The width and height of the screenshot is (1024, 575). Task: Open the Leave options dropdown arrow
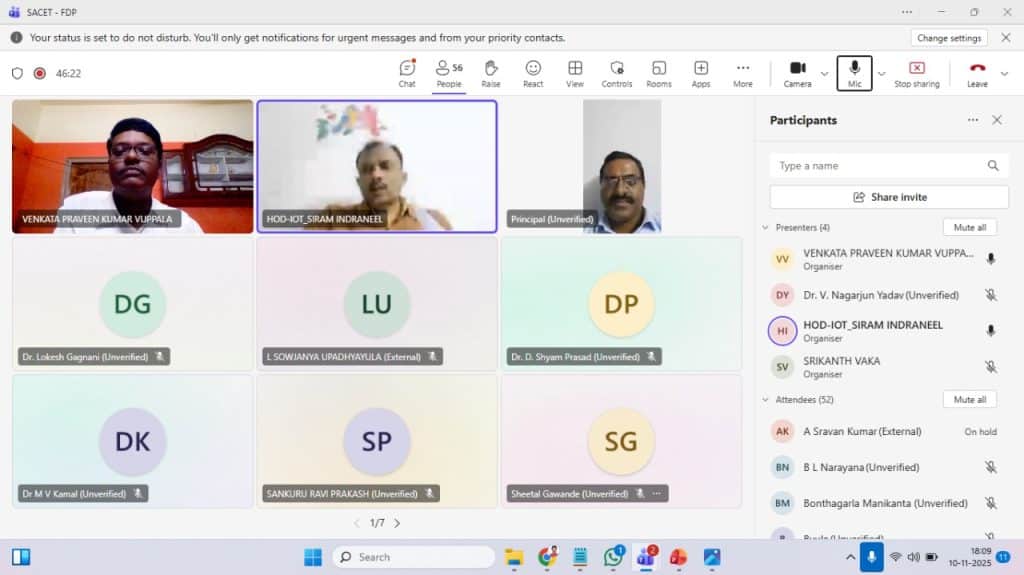click(x=1004, y=74)
